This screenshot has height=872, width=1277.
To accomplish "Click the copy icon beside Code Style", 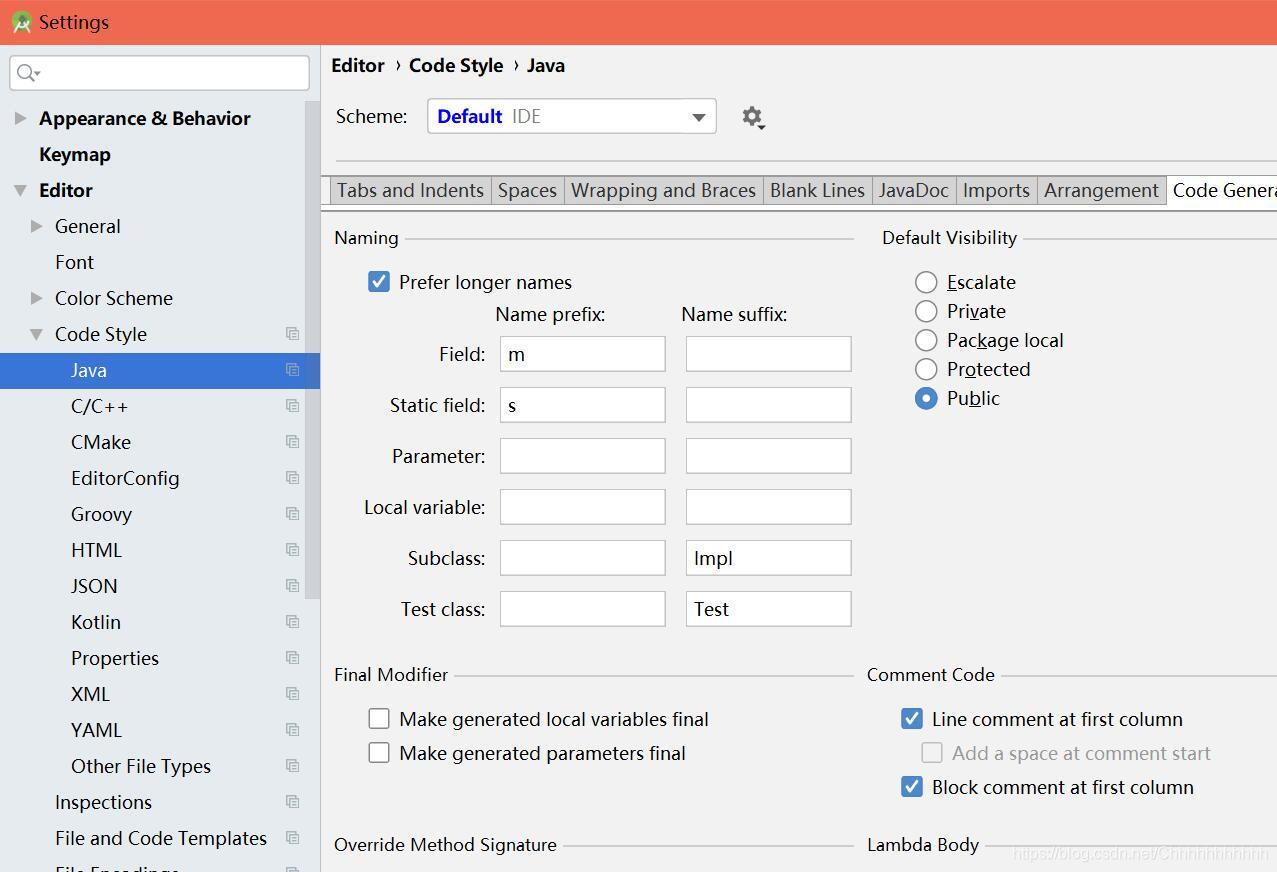I will [292, 334].
